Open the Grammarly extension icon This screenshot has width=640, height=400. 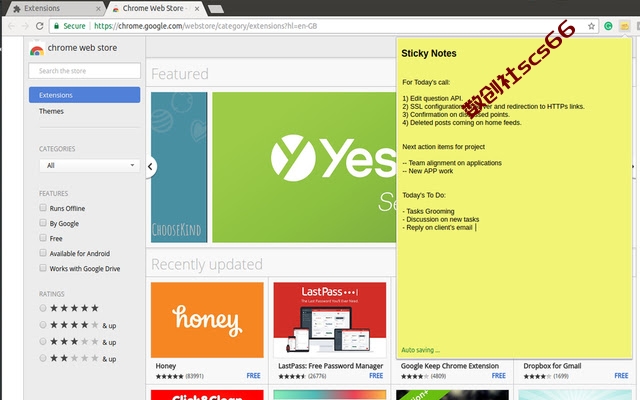[608, 26]
